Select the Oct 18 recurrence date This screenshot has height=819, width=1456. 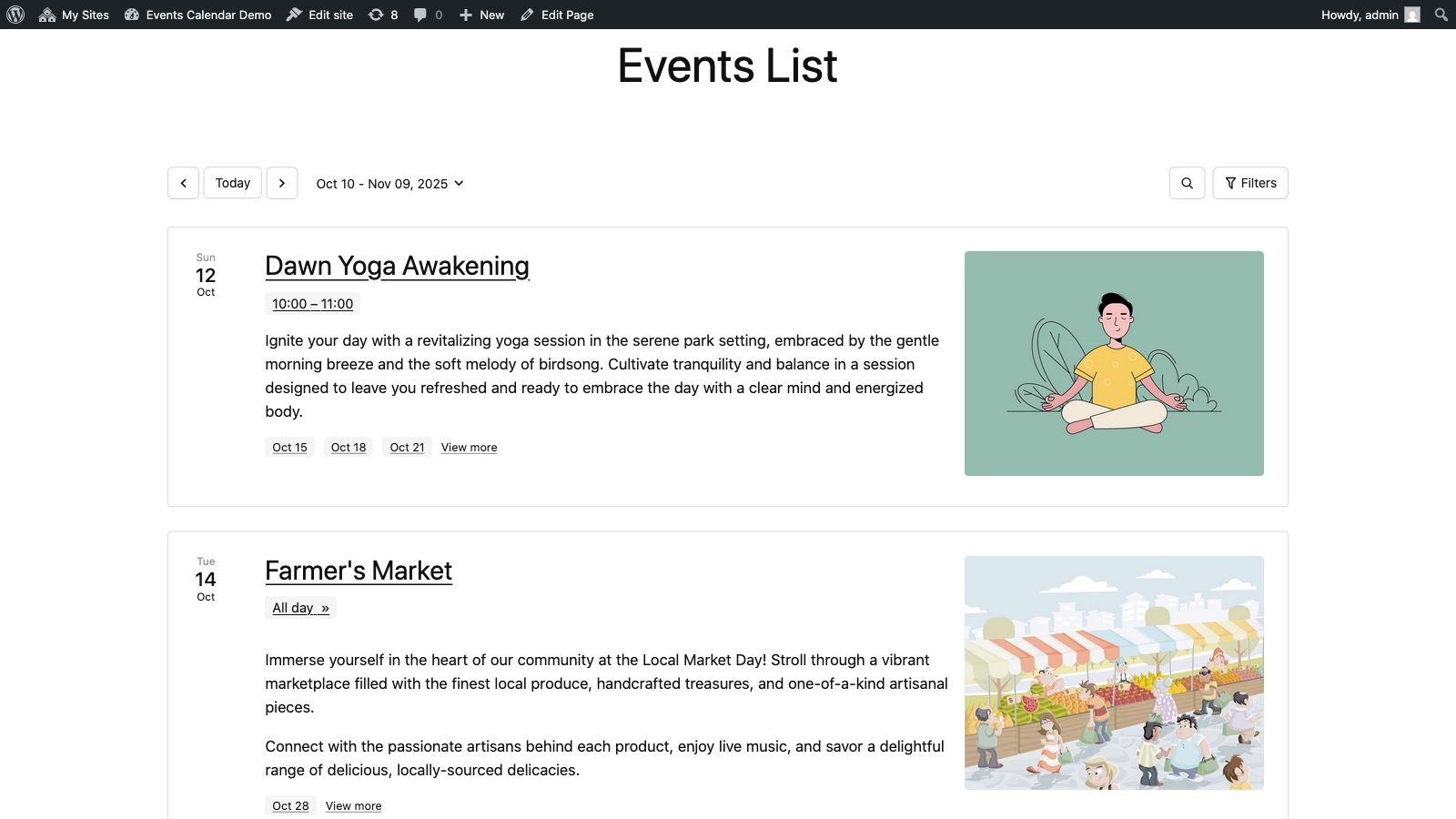coord(349,448)
